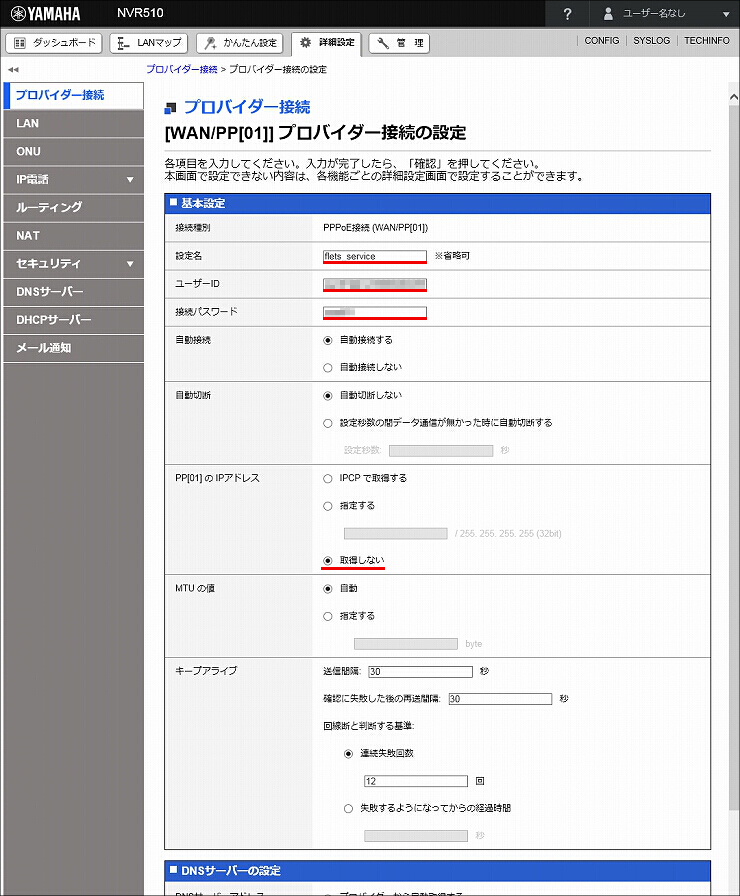Collapse the sidebar with double-arrow icon
740x896 pixels.
13,70
